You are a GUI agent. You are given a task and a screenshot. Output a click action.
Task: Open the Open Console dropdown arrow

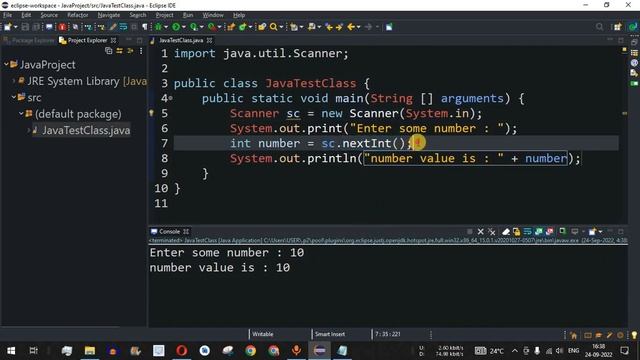coord(600,232)
